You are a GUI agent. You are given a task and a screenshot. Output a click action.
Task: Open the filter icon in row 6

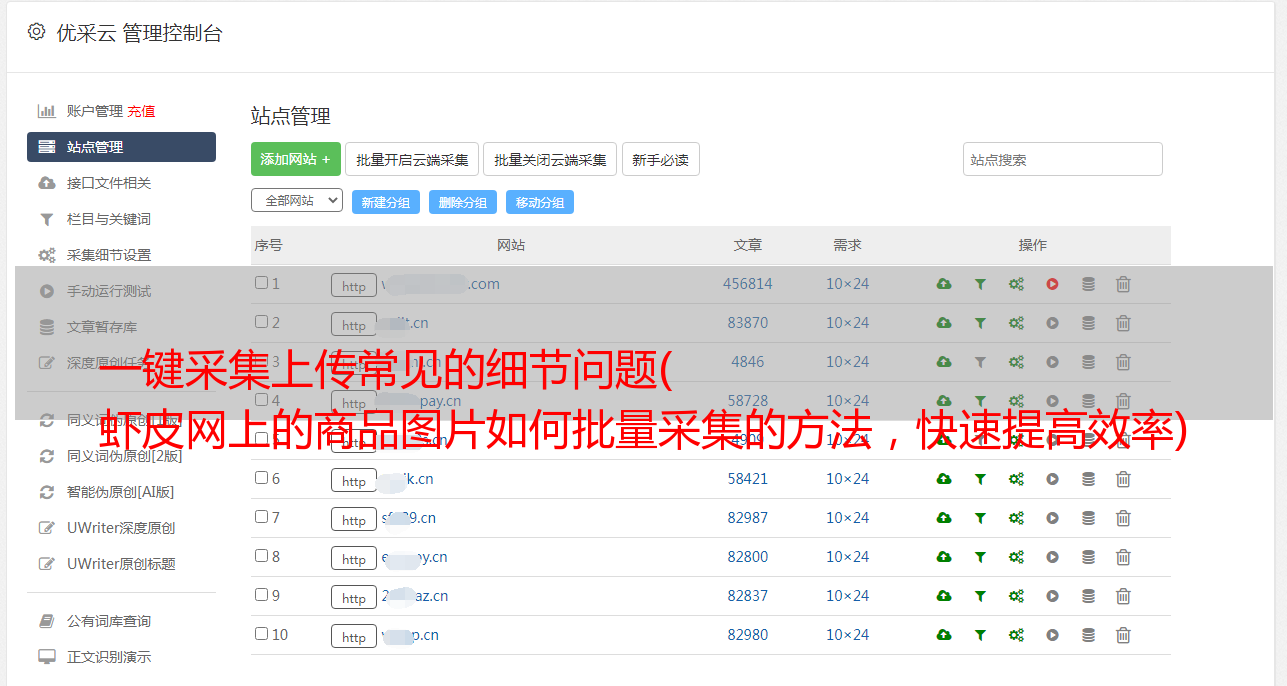(x=980, y=479)
